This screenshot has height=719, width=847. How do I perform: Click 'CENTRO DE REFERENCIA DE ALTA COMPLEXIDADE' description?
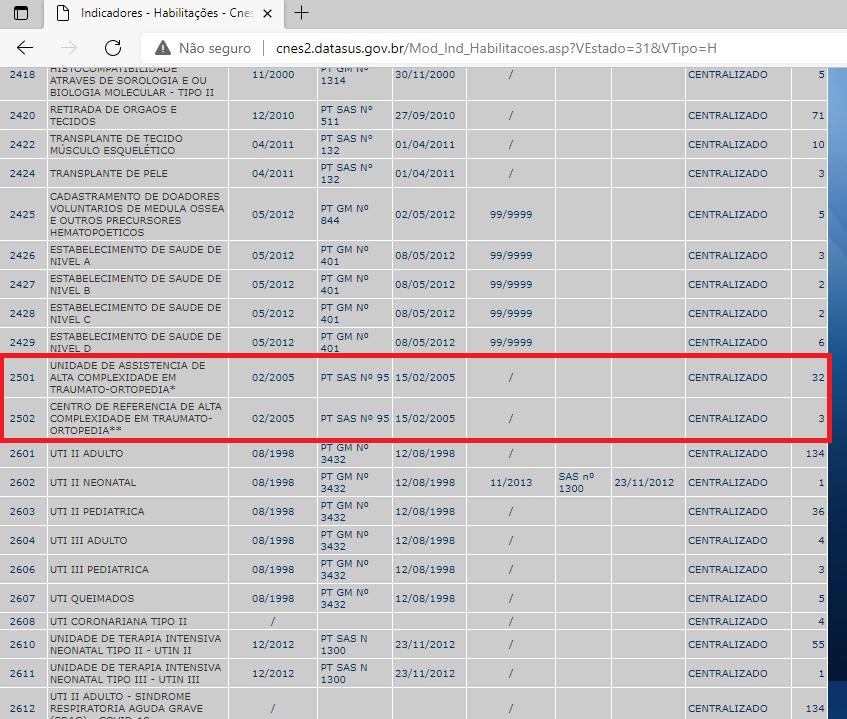tap(136, 419)
